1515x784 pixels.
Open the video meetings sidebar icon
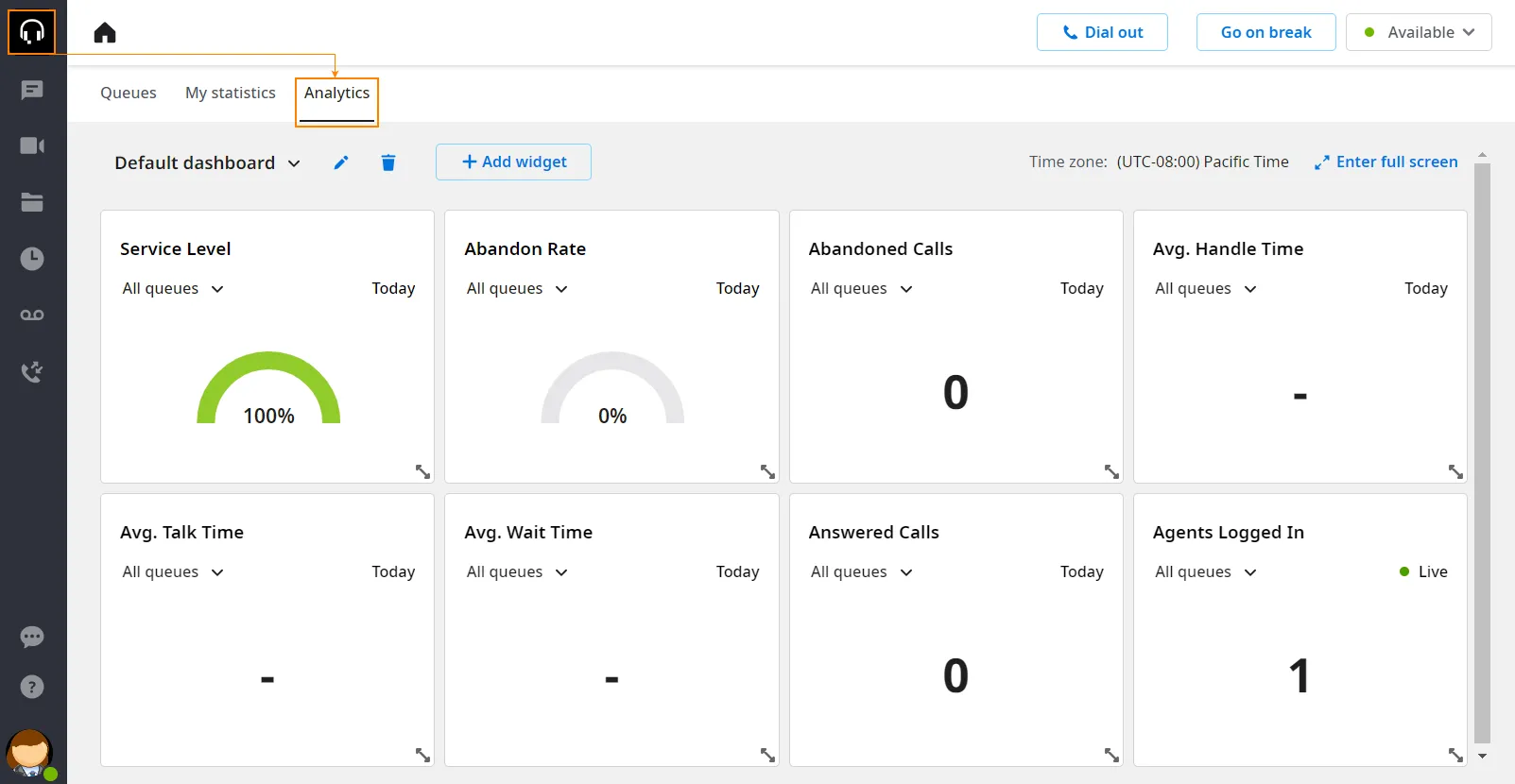[32, 145]
